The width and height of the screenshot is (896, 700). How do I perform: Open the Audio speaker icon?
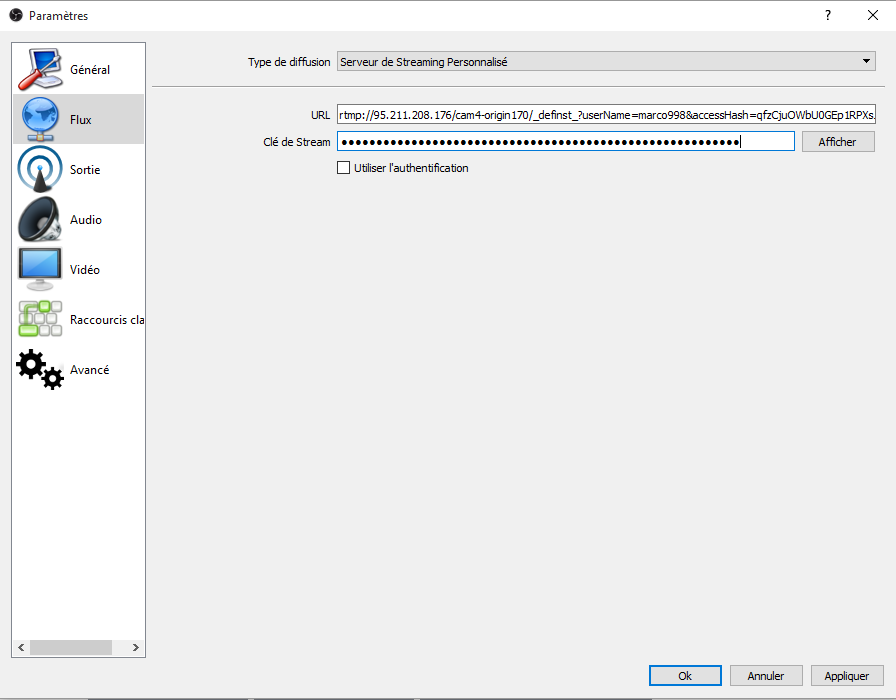40,219
